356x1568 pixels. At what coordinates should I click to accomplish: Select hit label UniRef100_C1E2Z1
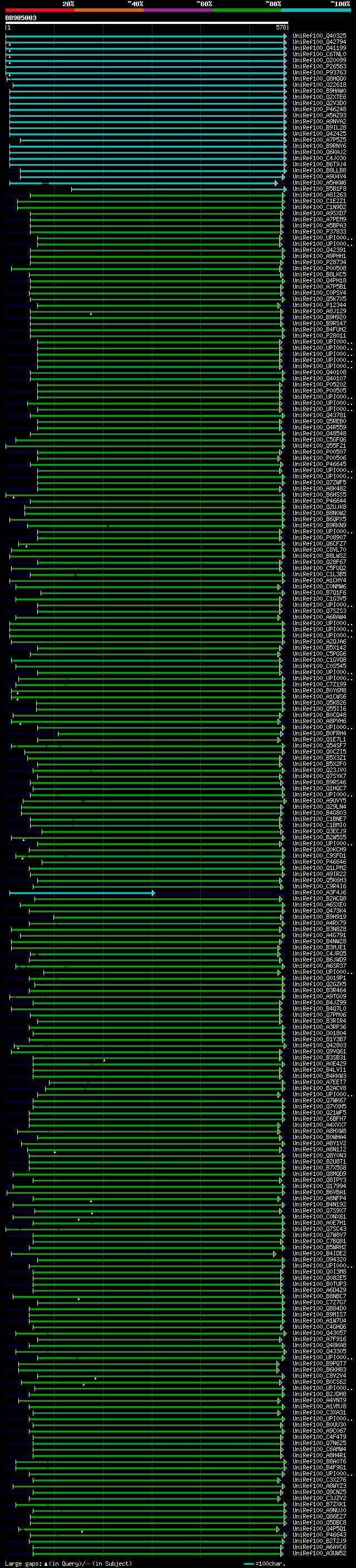tap(319, 201)
